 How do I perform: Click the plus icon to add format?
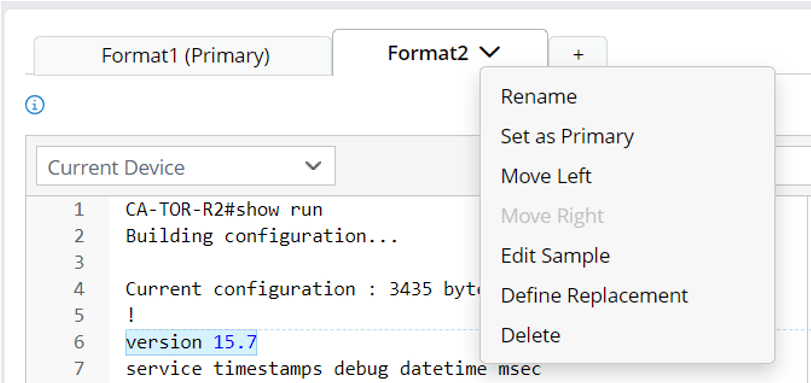click(x=578, y=55)
